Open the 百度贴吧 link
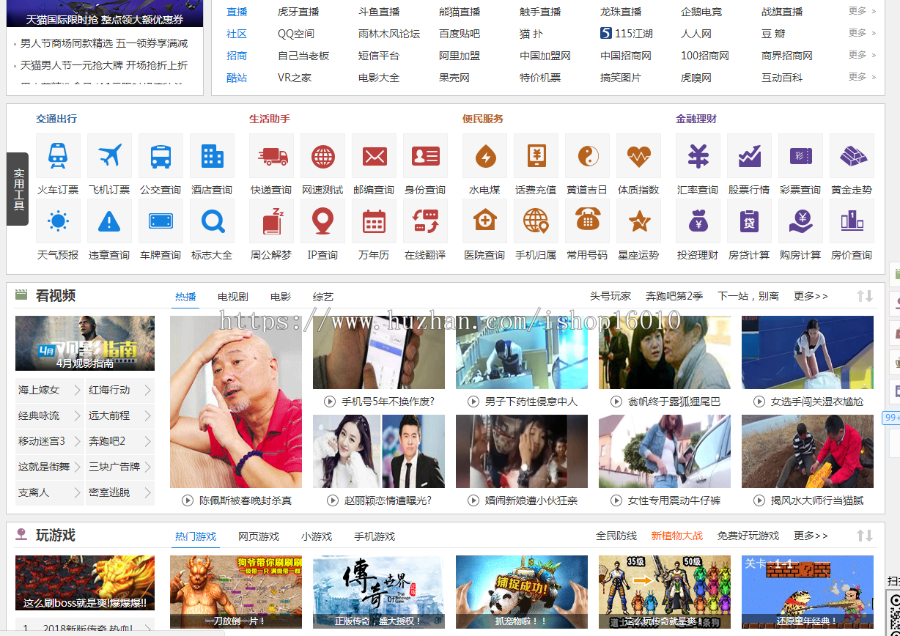 [x=459, y=33]
